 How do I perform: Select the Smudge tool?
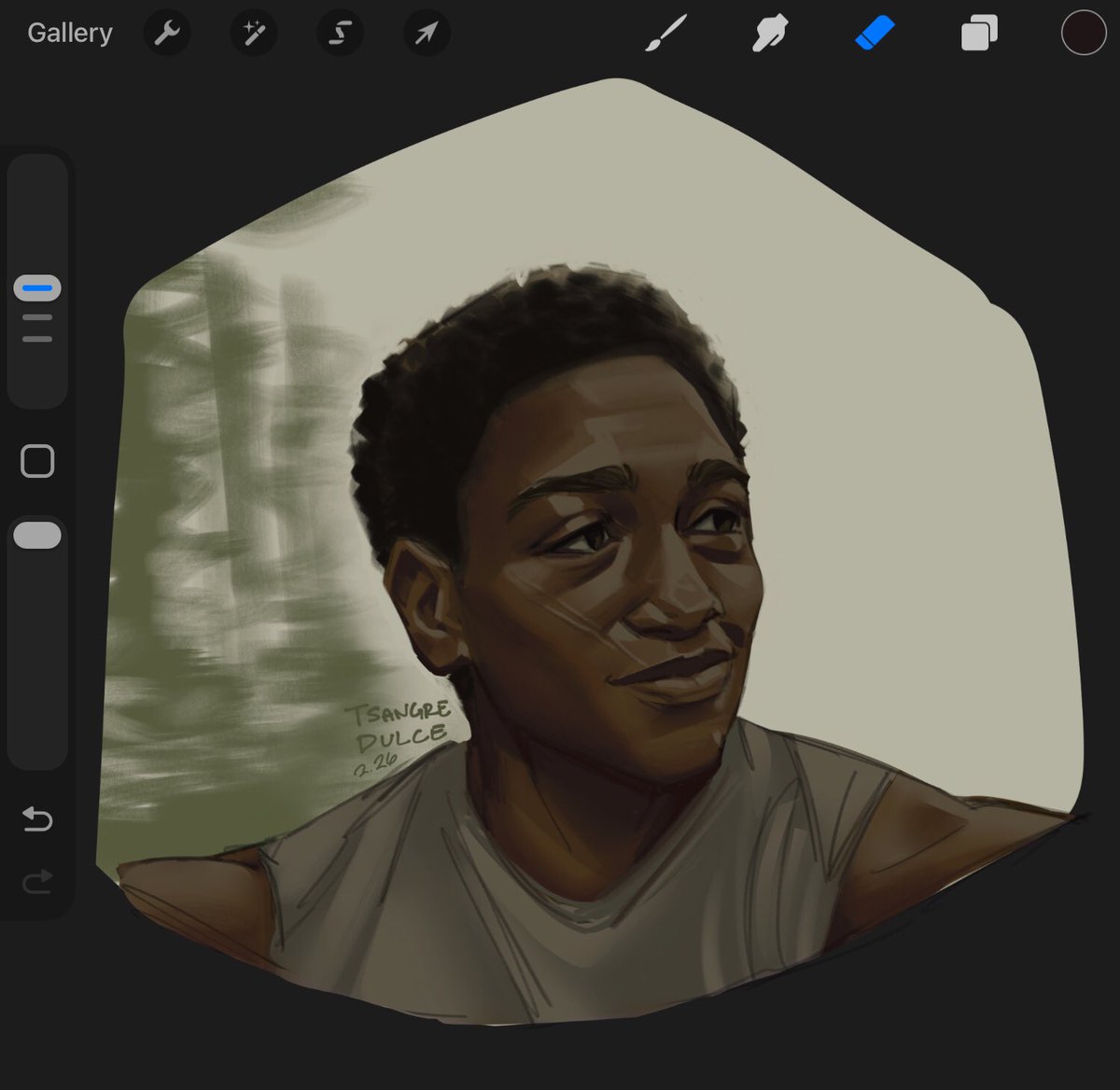(770, 34)
